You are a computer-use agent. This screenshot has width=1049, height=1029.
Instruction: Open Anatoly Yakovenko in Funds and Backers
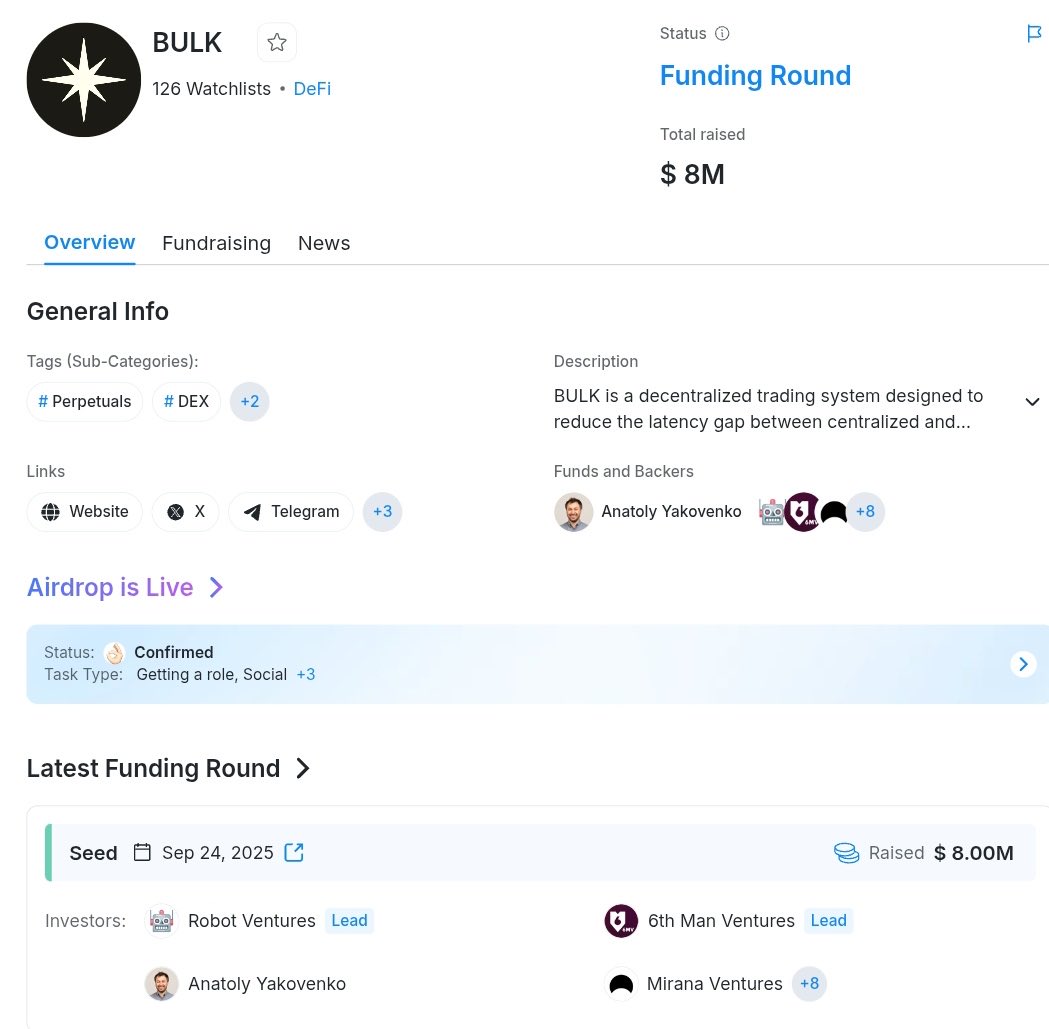(671, 512)
